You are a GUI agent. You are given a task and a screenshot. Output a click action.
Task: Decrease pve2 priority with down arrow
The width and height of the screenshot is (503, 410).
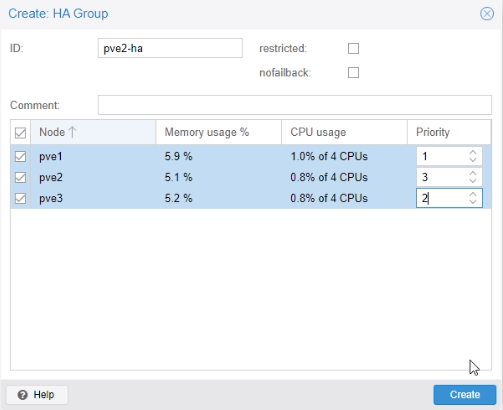point(473,181)
